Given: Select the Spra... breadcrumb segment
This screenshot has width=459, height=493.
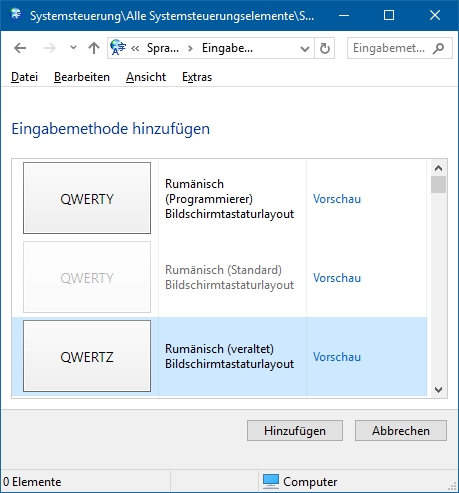Looking at the screenshot, I should tap(163, 48).
